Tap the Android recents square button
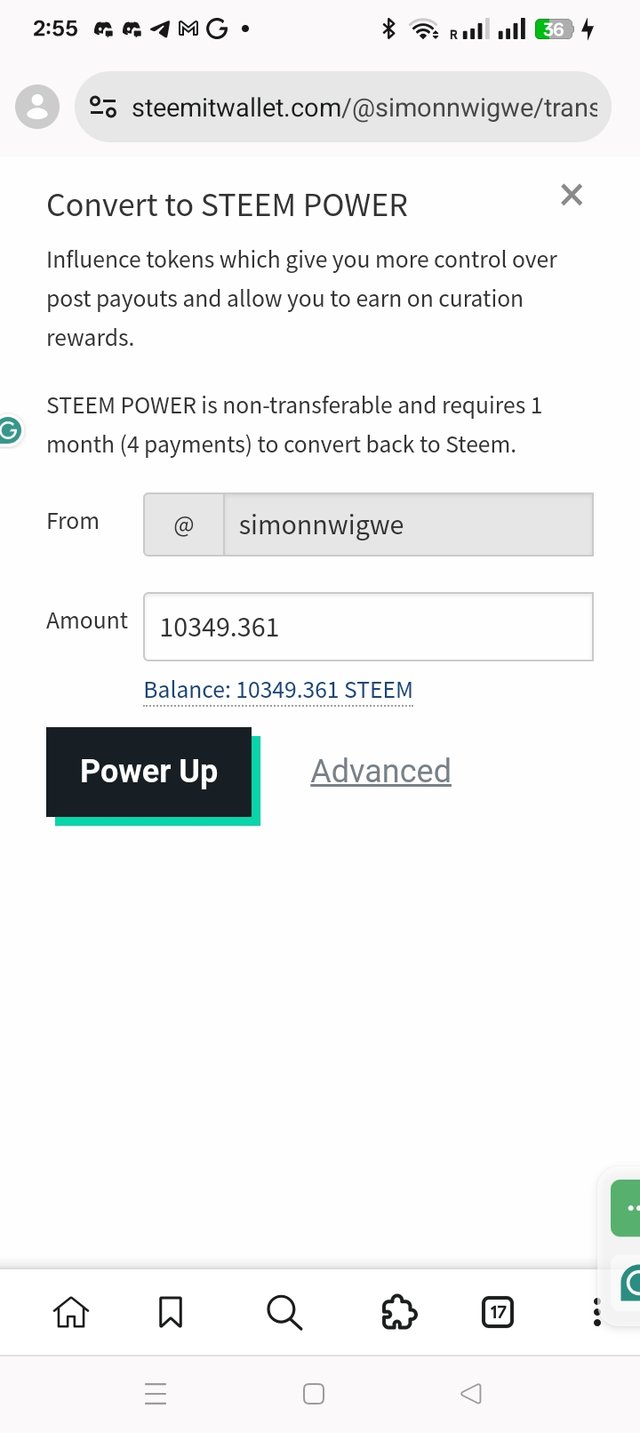This screenshot has height=1433, width=640. pyautogui.click(x=313, y=1392)
